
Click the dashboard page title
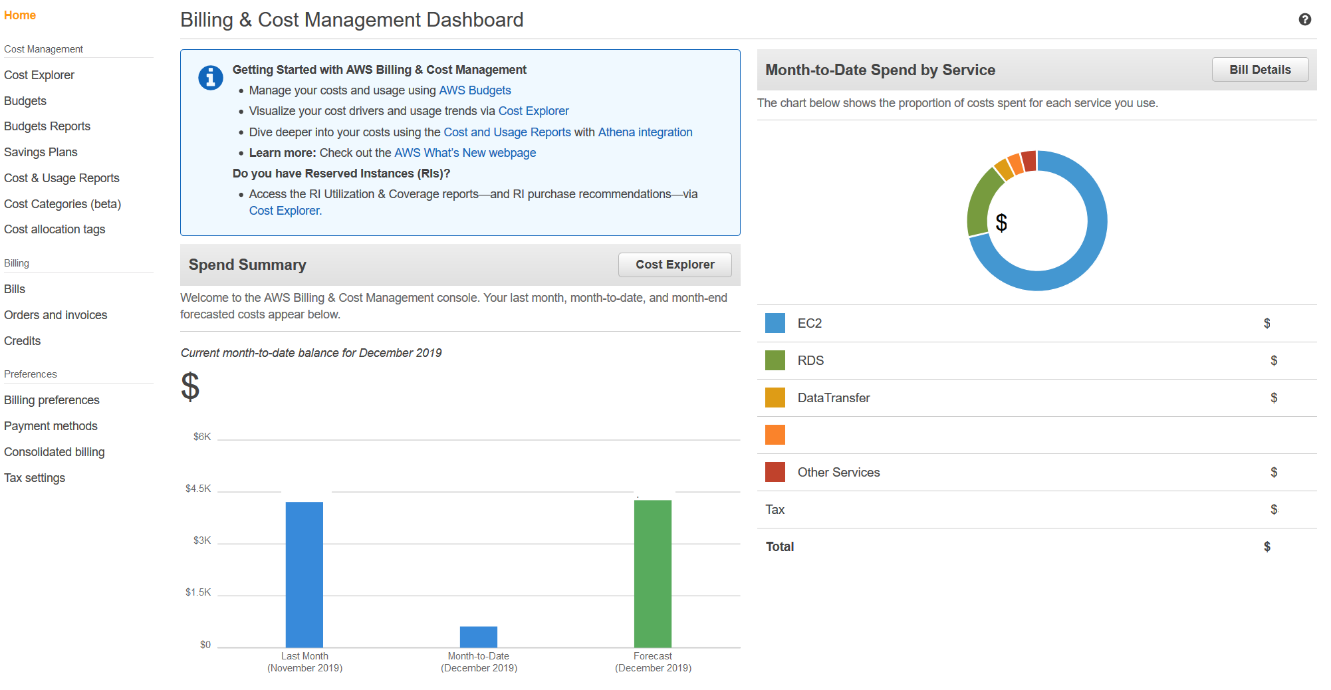pos(352,20)
